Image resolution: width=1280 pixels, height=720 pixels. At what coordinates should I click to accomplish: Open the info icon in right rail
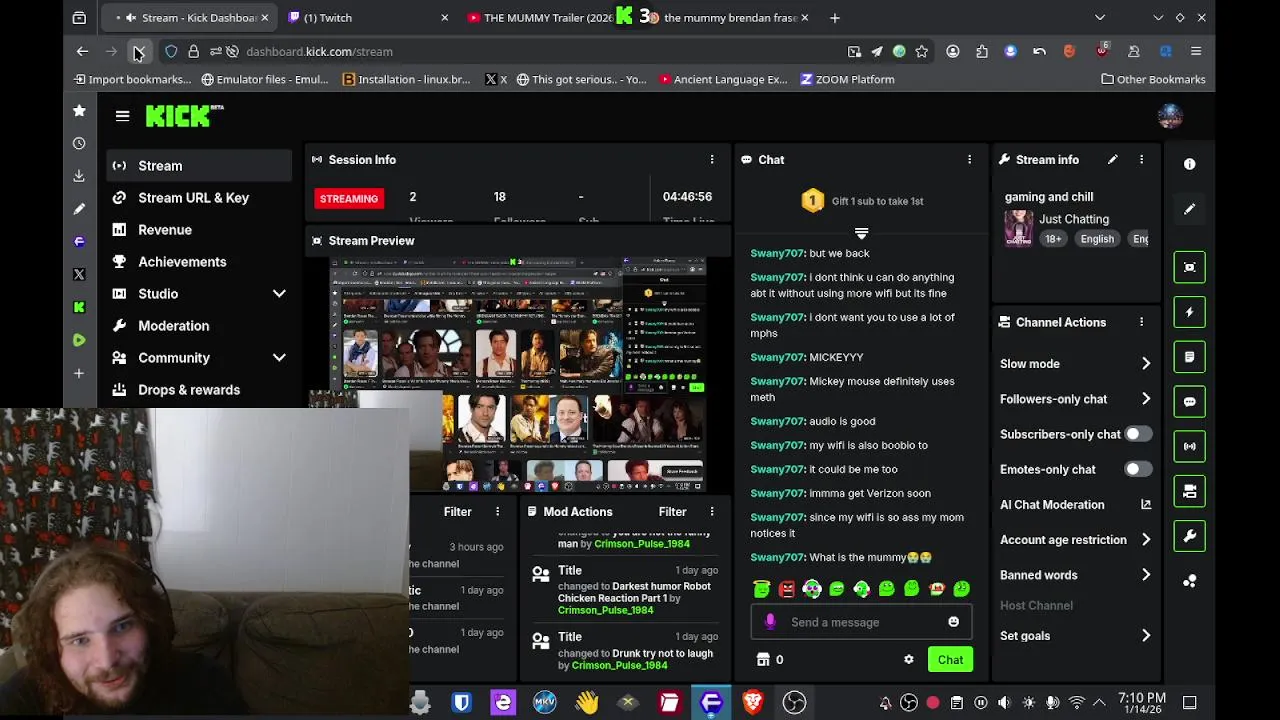point(1189,164)
